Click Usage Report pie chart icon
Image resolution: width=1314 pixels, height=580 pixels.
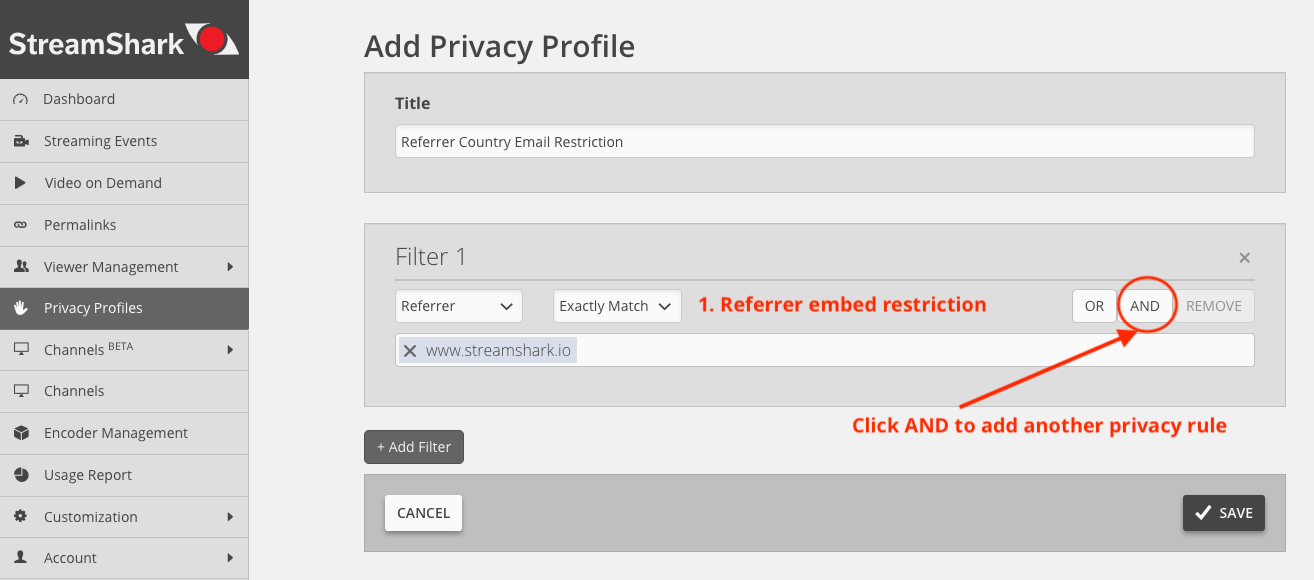20,475
